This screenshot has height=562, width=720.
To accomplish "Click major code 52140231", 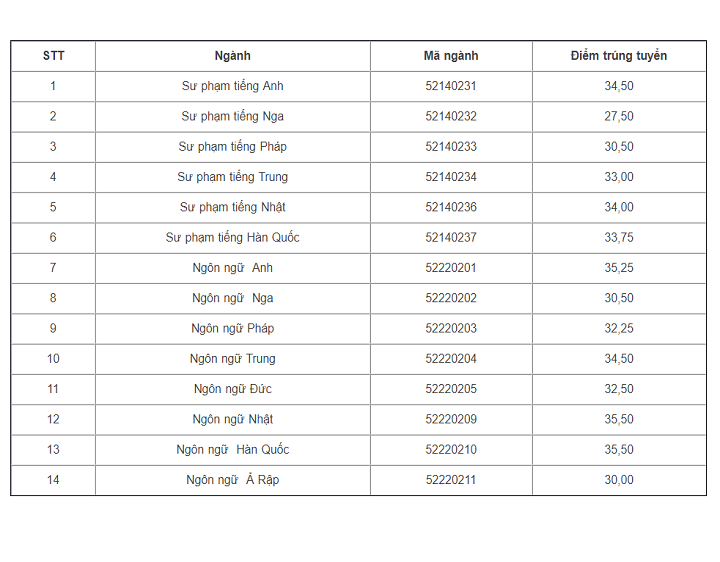I will (x=451, y=86).
